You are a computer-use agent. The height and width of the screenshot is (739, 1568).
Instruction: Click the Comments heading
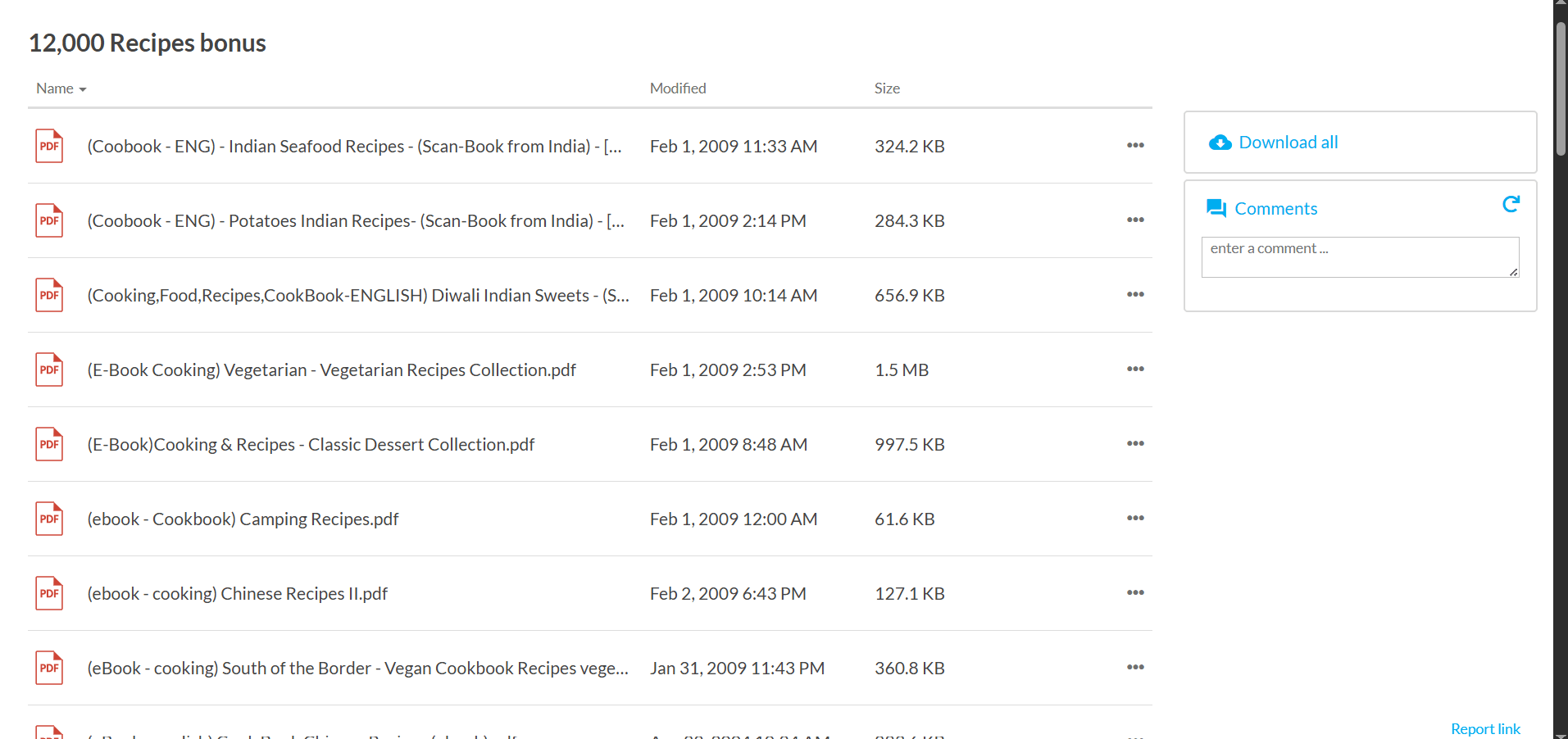tap(1276, 209)
